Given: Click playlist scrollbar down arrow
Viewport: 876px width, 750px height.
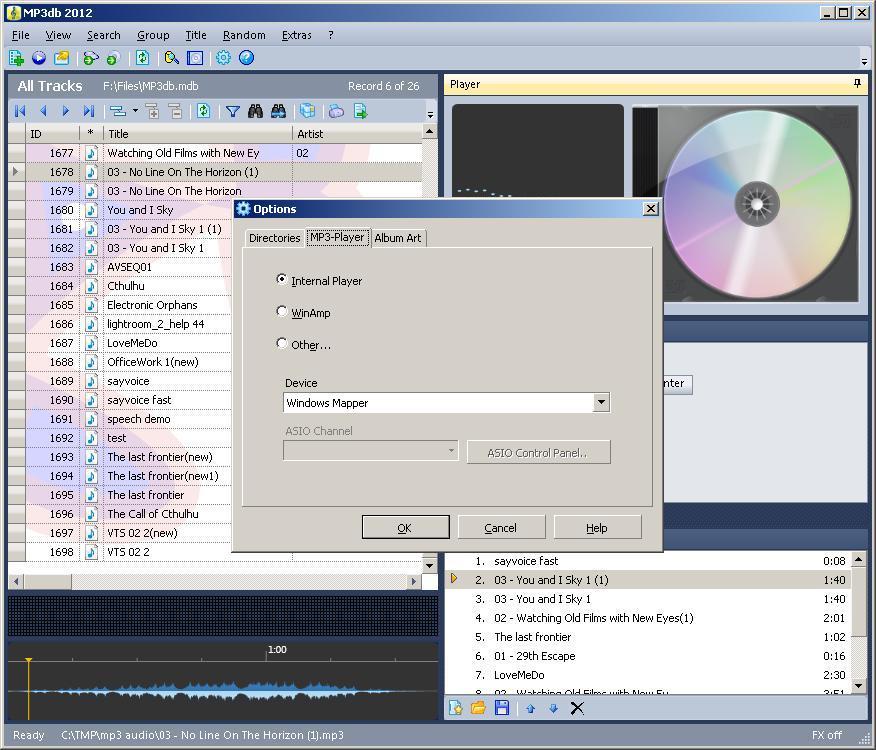Looking at the screenshot, I should click(859, 685).
